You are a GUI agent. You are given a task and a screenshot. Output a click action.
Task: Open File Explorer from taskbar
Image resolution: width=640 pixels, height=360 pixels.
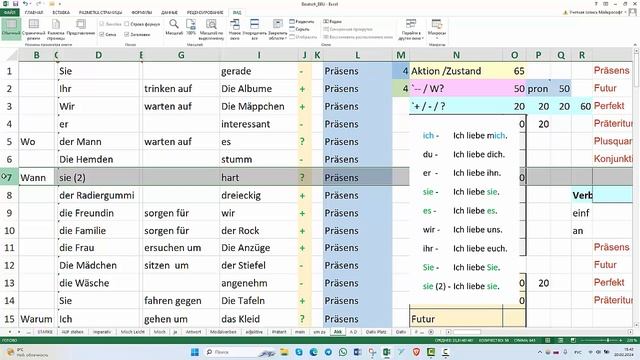pos(284,352)
